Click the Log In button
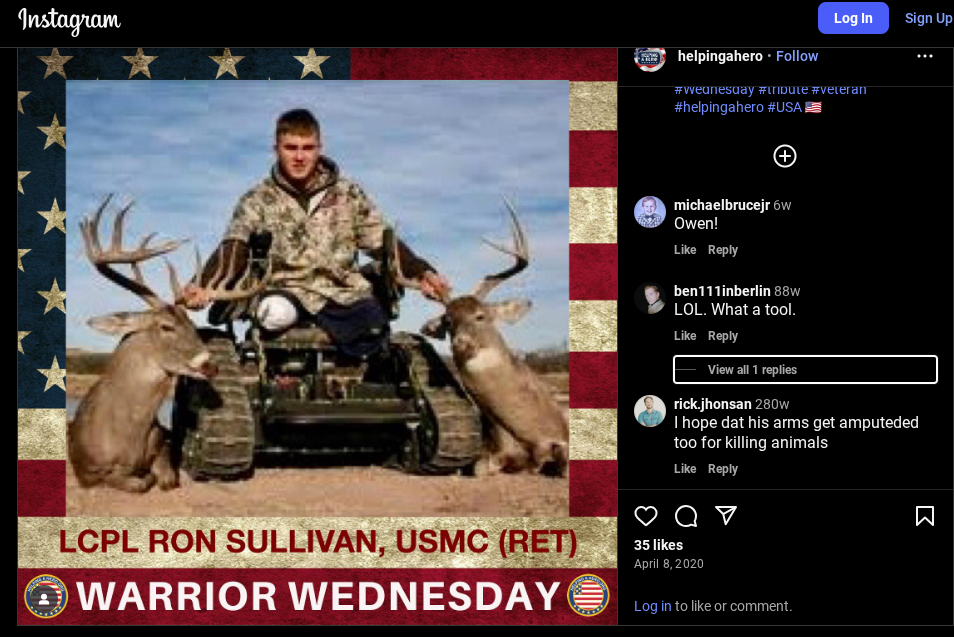This screenshot has width=954, height=637. click(x=853, y=18)
